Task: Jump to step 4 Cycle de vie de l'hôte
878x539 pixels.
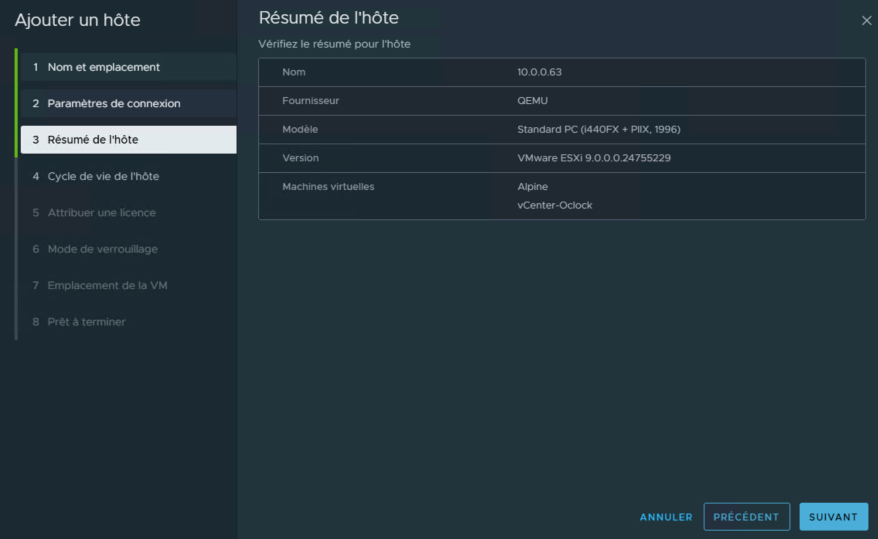Action: pos(103,176)
